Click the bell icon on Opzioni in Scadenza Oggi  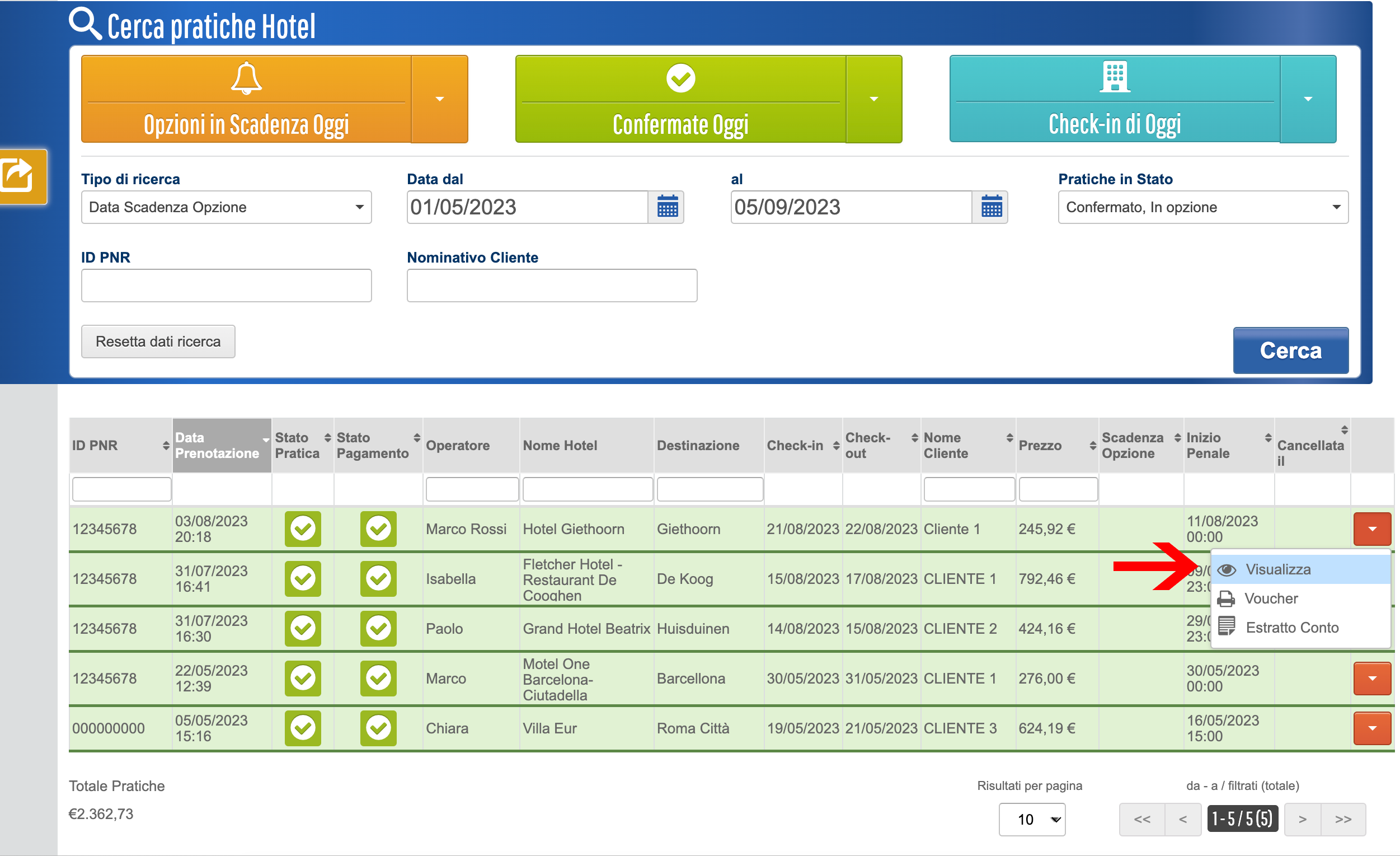coord(246,78)
